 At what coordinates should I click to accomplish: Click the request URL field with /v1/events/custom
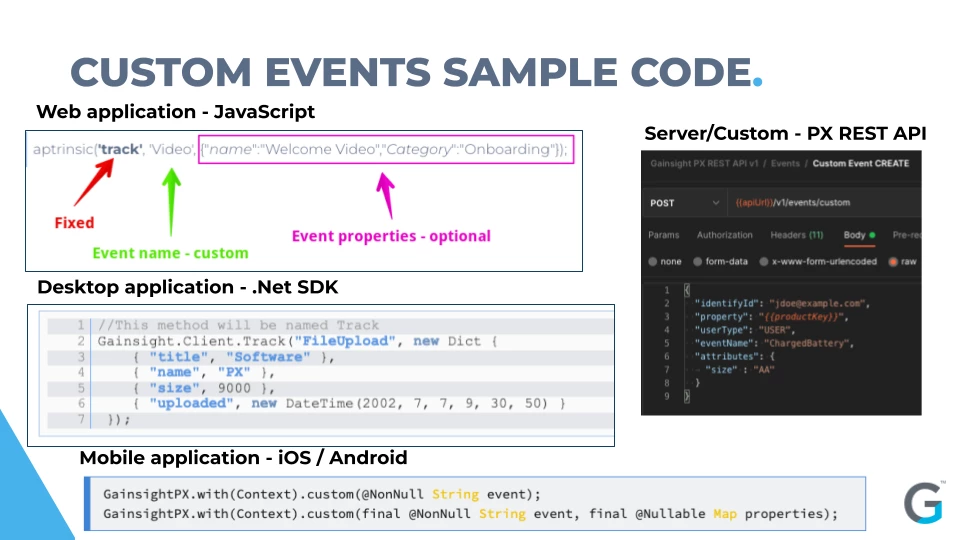[824, 203]
